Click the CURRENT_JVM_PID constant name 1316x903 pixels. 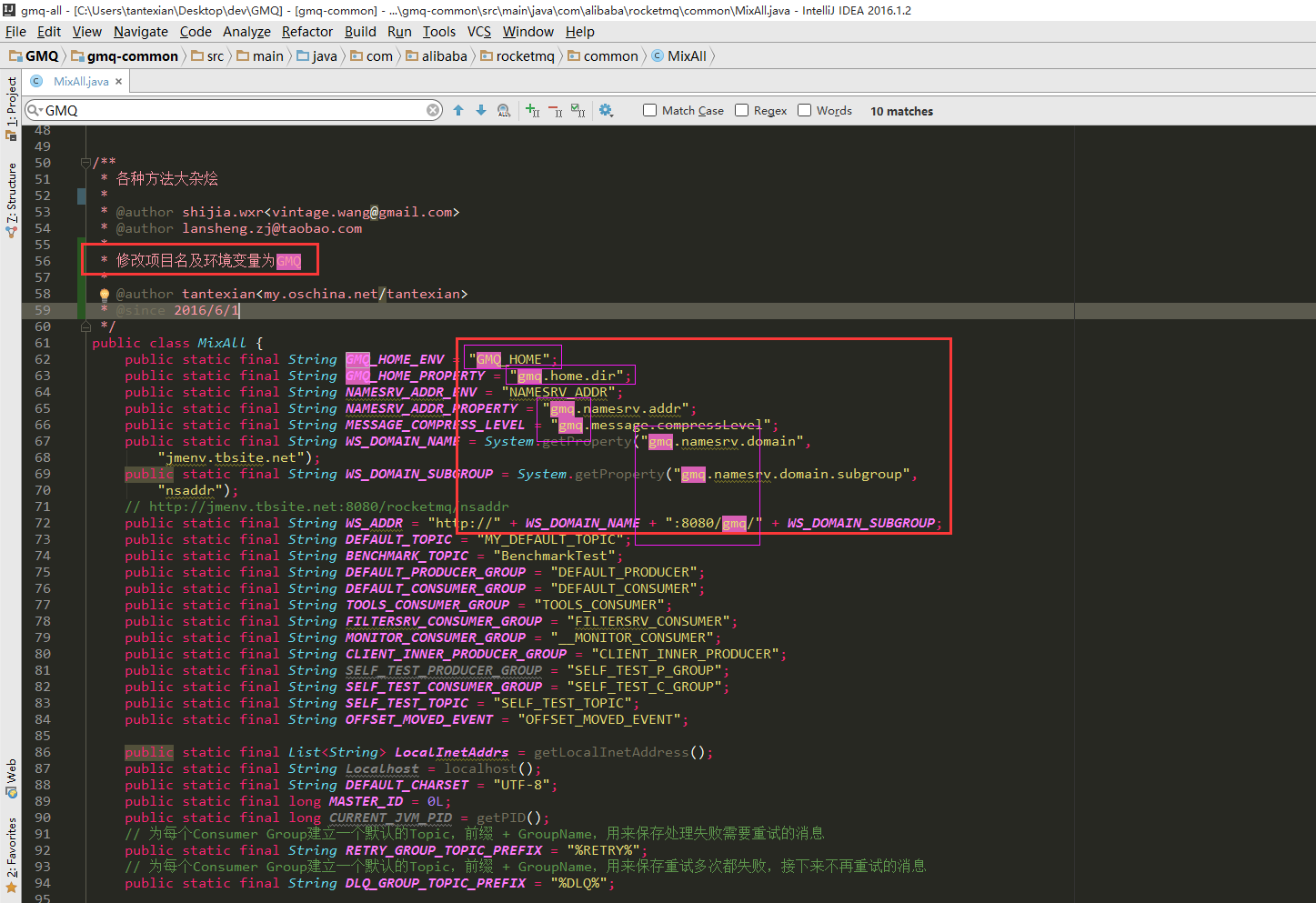pyautogui.click(x=390, y=818)
